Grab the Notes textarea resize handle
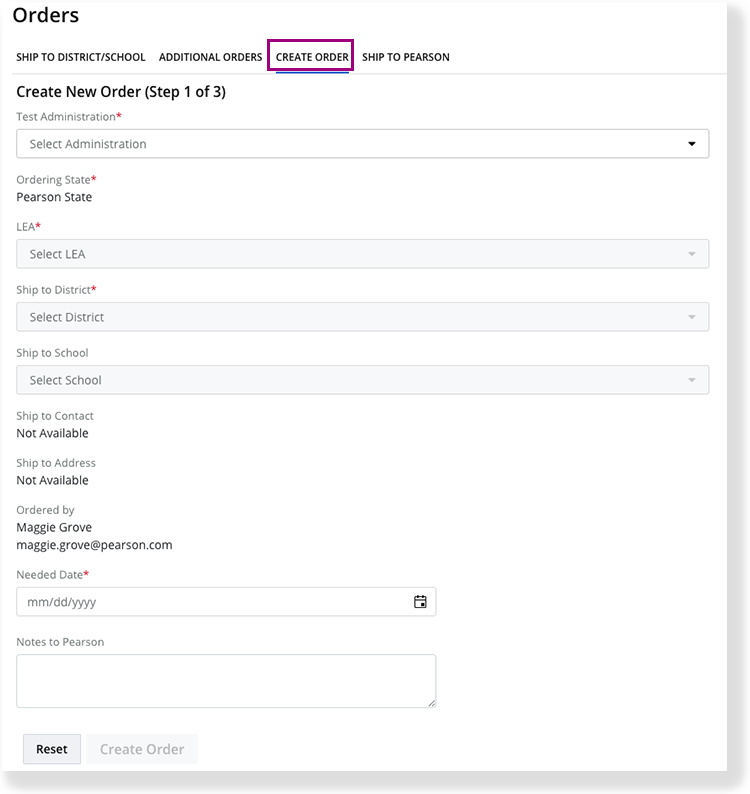This screenshot has height=794, width=750. pyautogui.click(x=431, y=703)
